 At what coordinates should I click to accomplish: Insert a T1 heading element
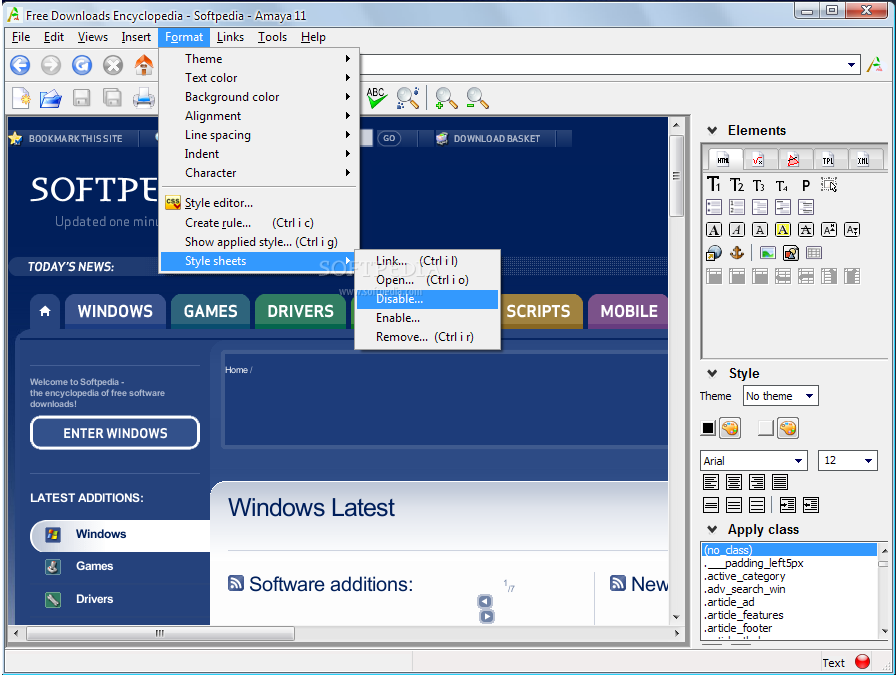[714, 185]
